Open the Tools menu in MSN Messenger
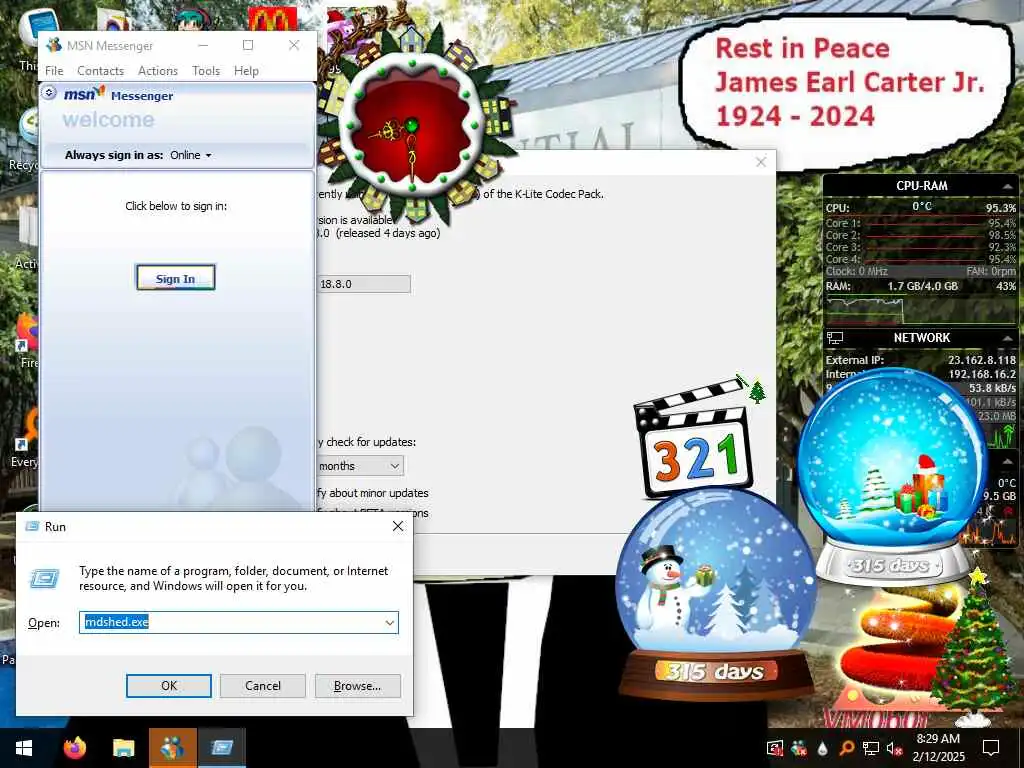 pyautogui.click(x=206, y=71)
